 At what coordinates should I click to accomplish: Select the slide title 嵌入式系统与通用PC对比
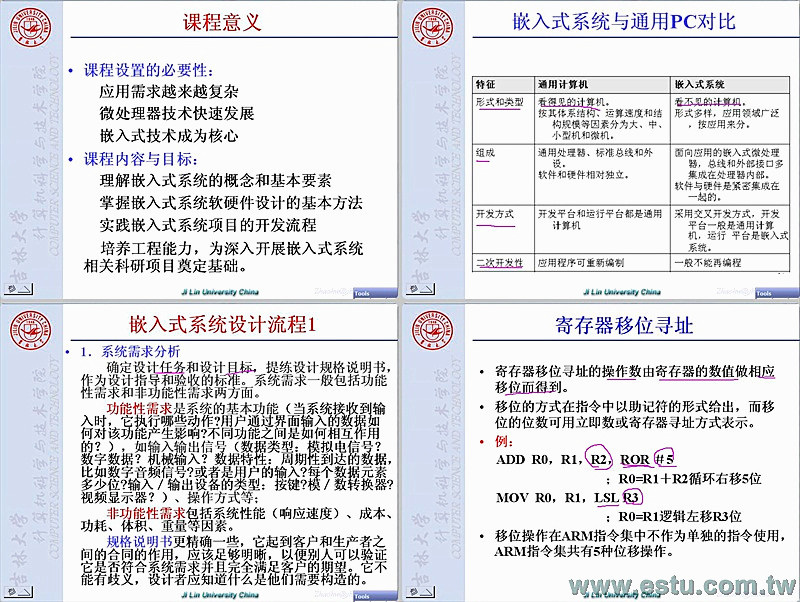pos(624,21)
